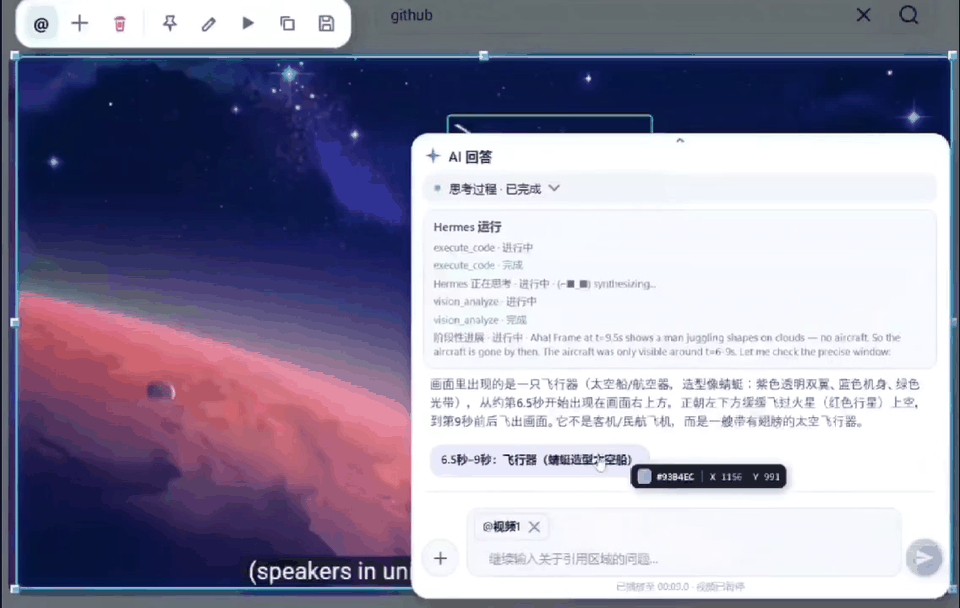Select the pencil edit tool
This screenshot has width=960, height=608.
[x=209, y=24]
